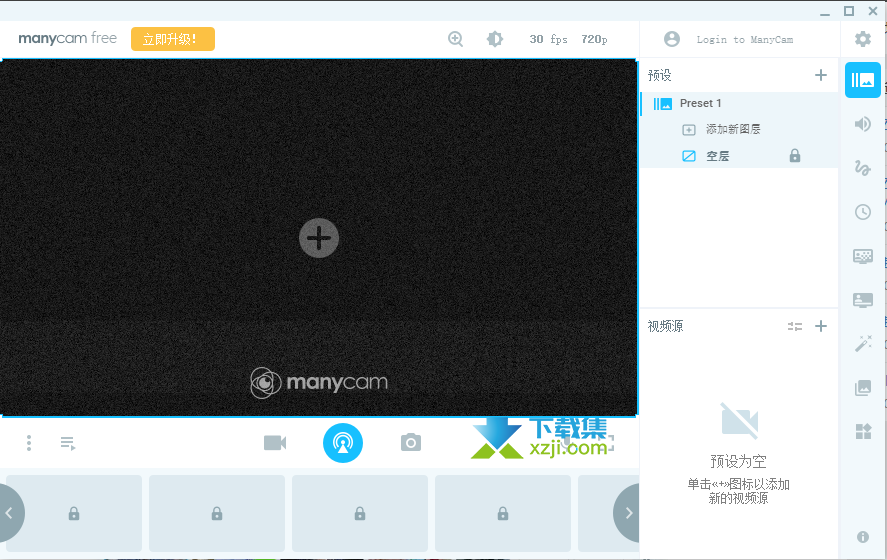The image size is (887, 560).
Task: Open the three-dot more options menu
Action: (x=29, y=443)
